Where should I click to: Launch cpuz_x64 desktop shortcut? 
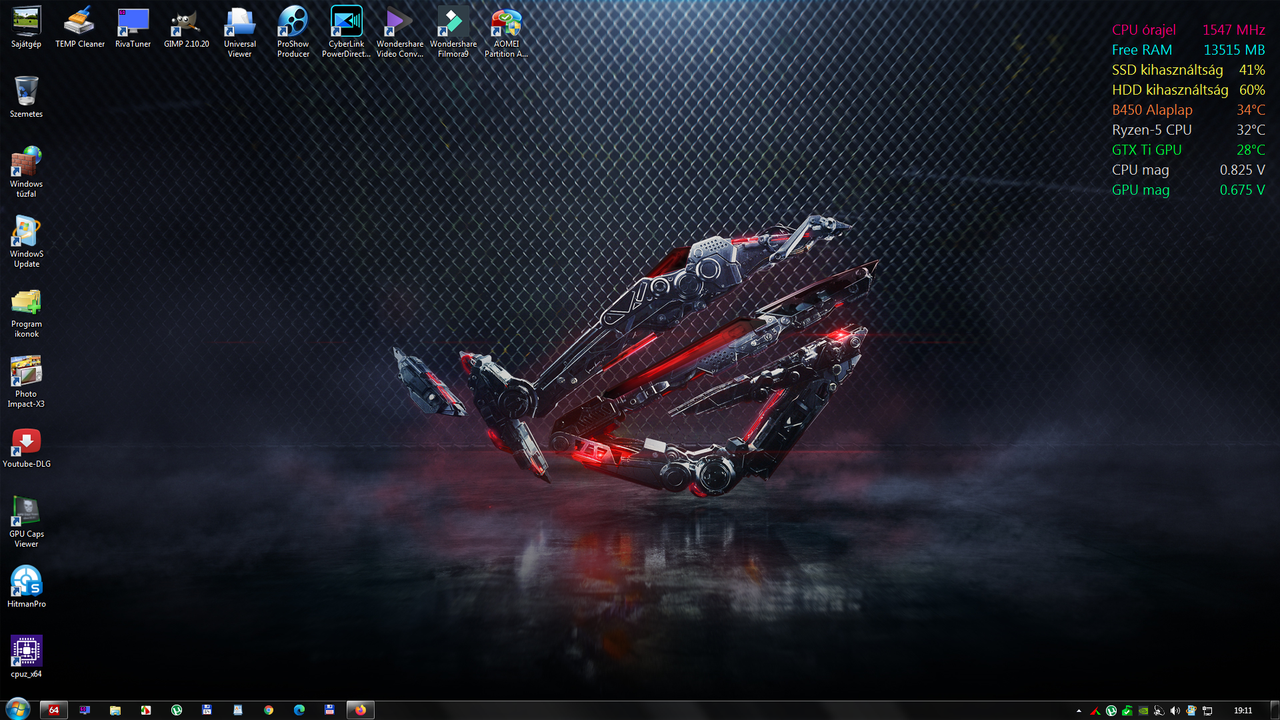(x=26, y=657)
